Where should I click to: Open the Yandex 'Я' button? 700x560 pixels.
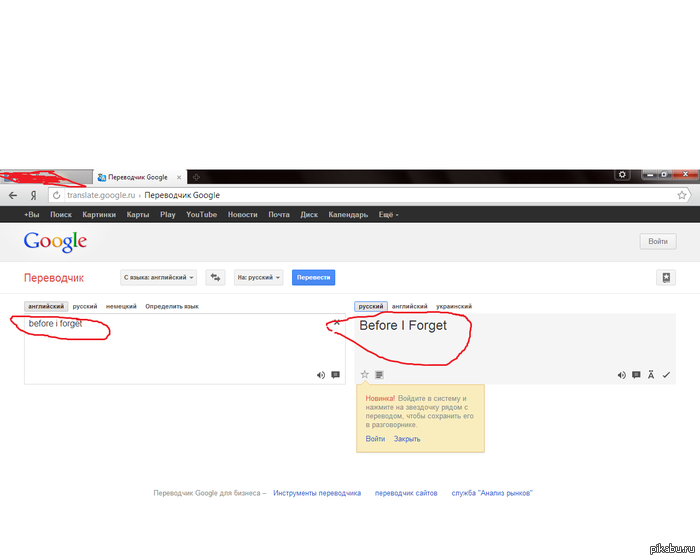coord(33,195)
